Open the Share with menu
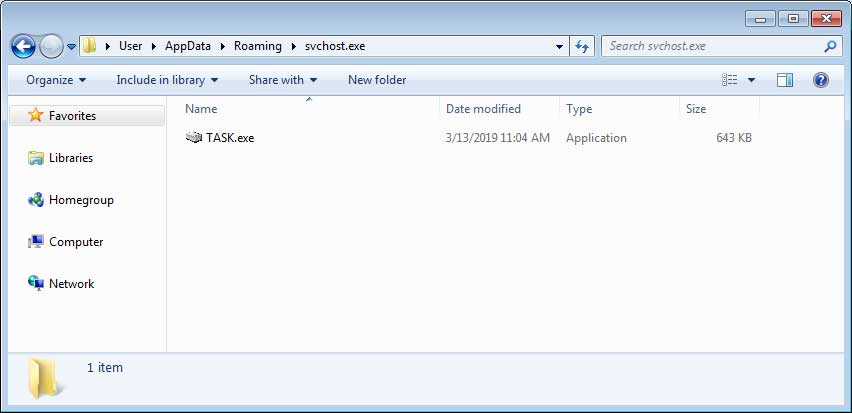Image resolution: width=852 pixels, height=413 pixels. pyautogui.click(x=283, y=80)
